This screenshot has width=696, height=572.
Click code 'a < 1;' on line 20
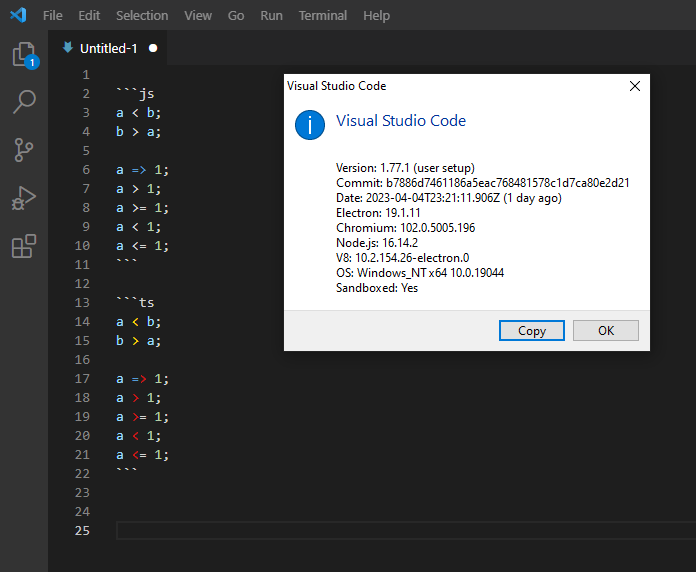click(x=138, y=436)
